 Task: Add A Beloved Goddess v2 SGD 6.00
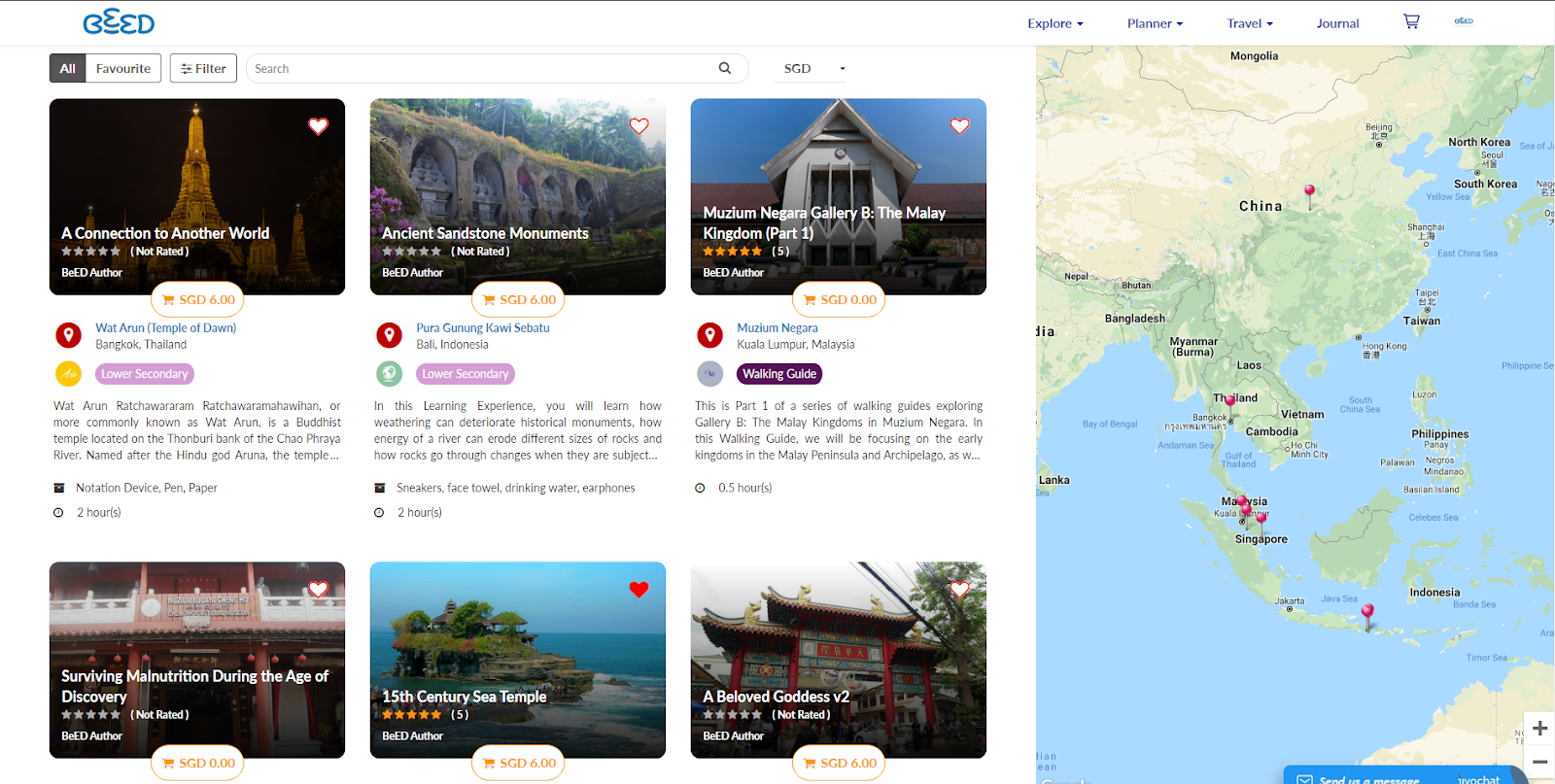839,763
